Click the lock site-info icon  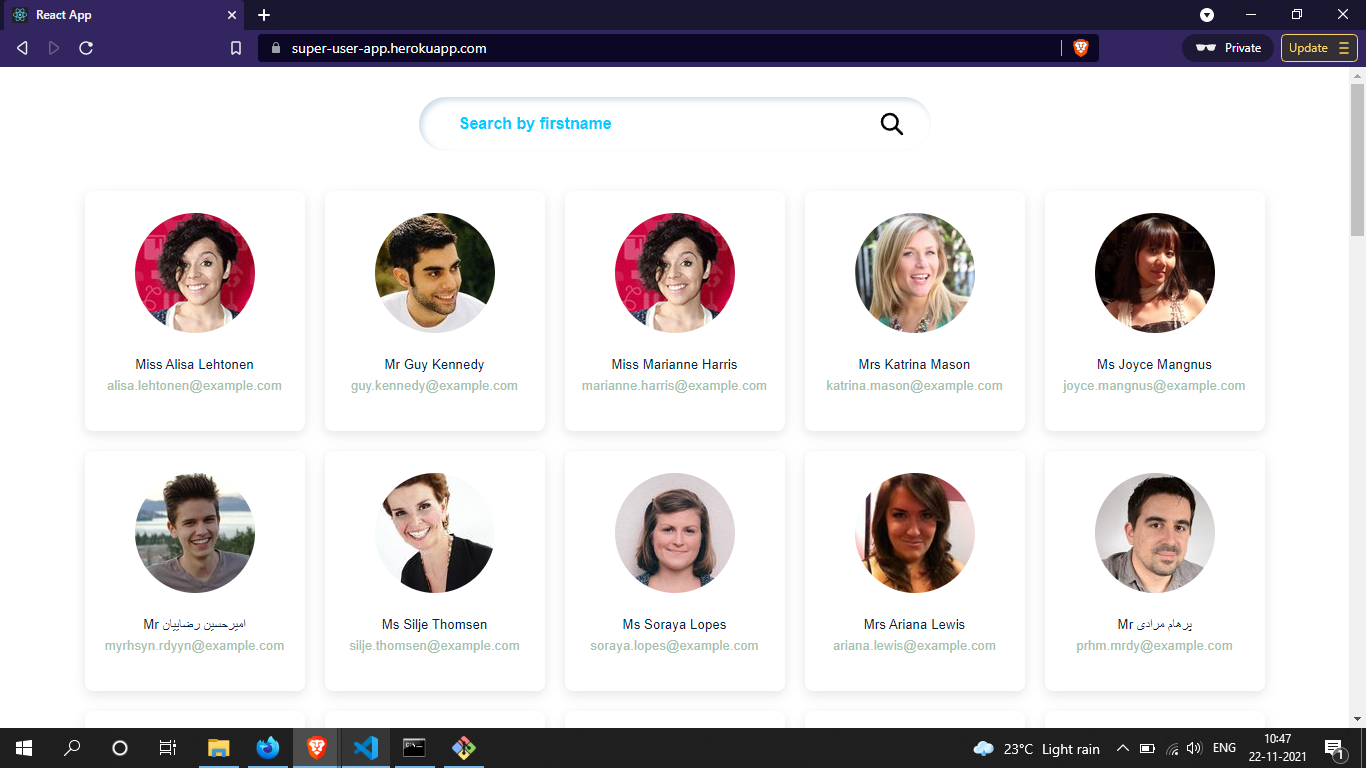[x=276, y=48]
